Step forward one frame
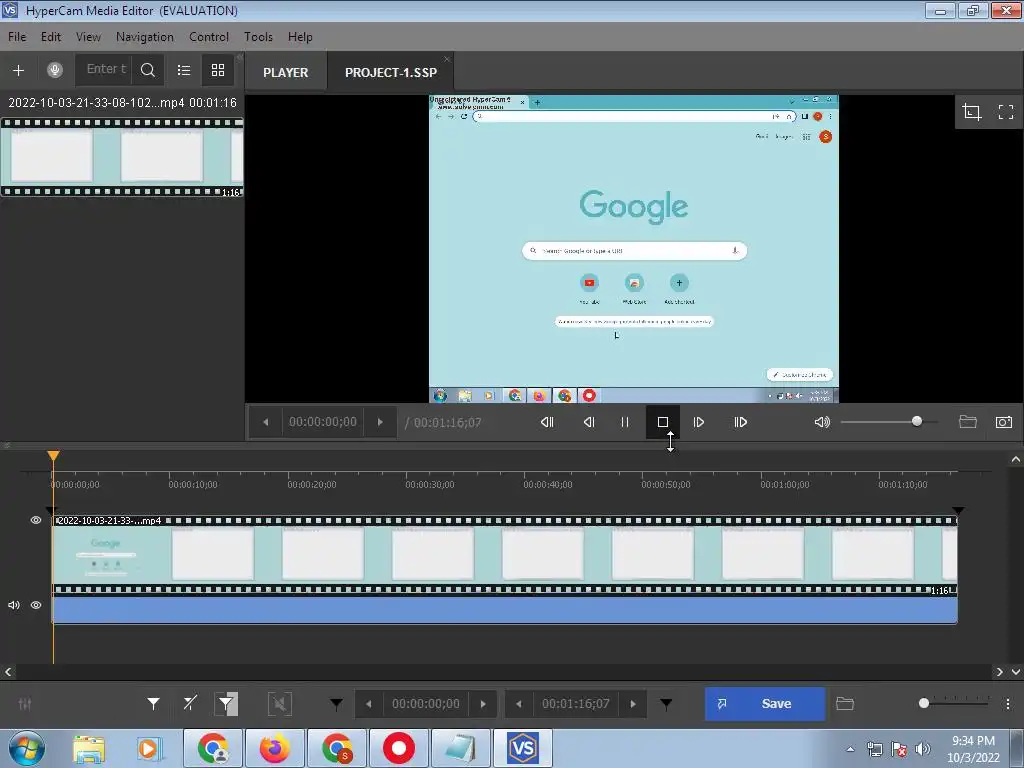 coord(699,423)
